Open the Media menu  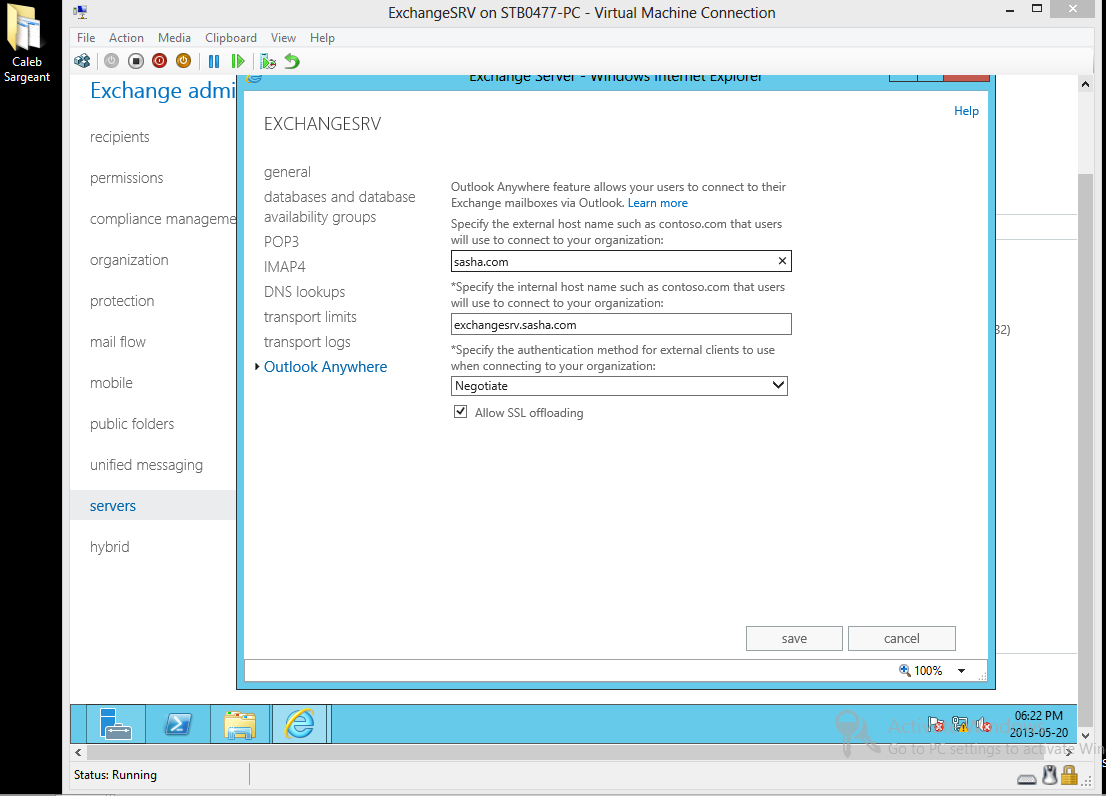(x=174, y=38)
